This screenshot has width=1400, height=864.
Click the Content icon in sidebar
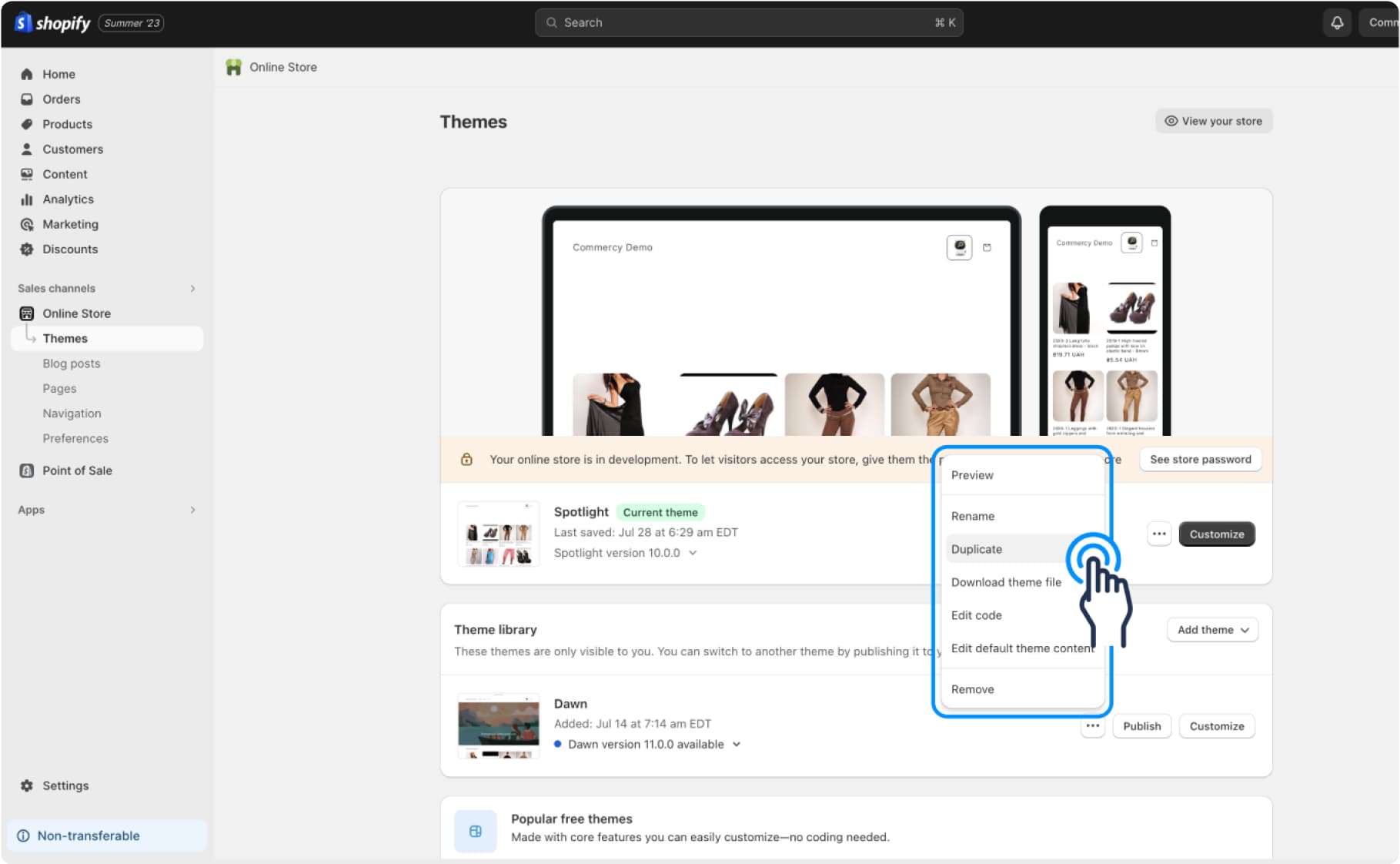coord(27,174)
